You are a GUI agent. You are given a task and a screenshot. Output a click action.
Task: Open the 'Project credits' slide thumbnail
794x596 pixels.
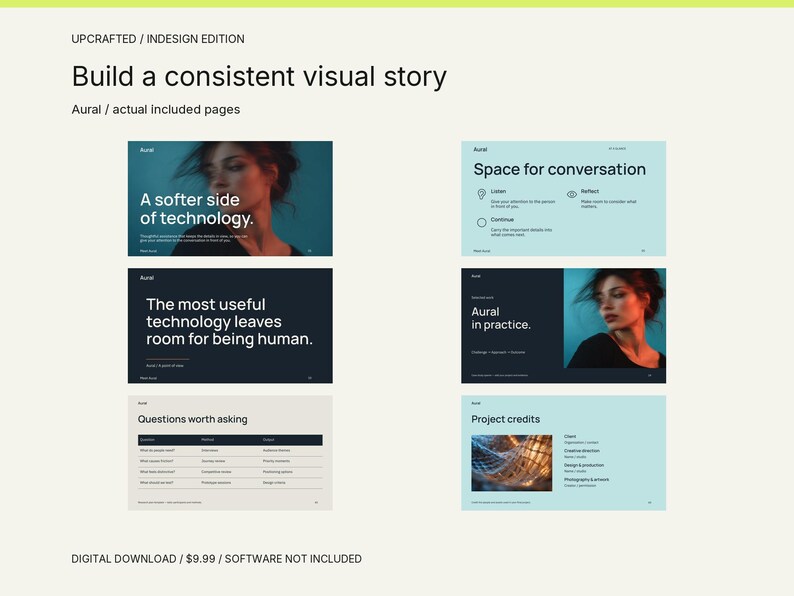(563, 453)
